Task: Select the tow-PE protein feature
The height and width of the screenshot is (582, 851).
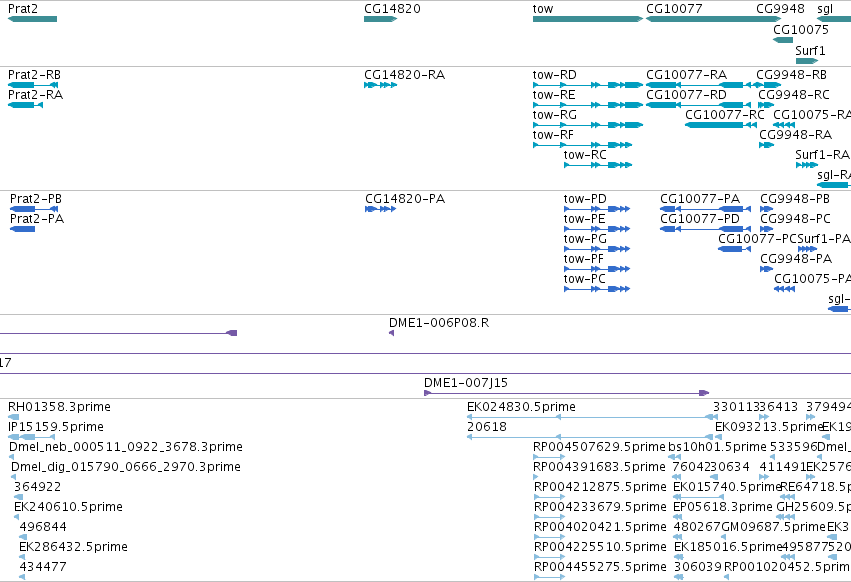Action: point(597,229)
